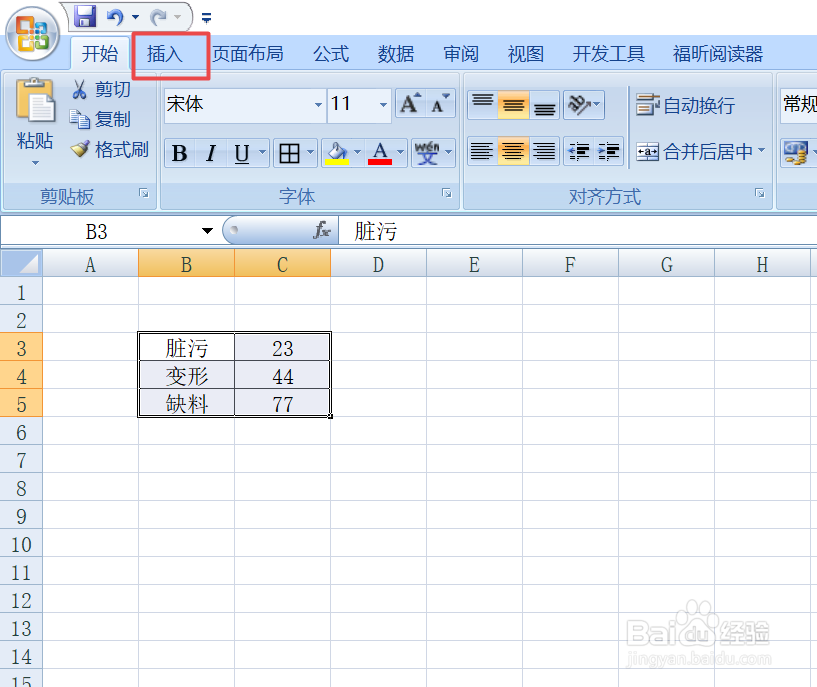
Task: Undo the last action
Action: coord(115,17)
